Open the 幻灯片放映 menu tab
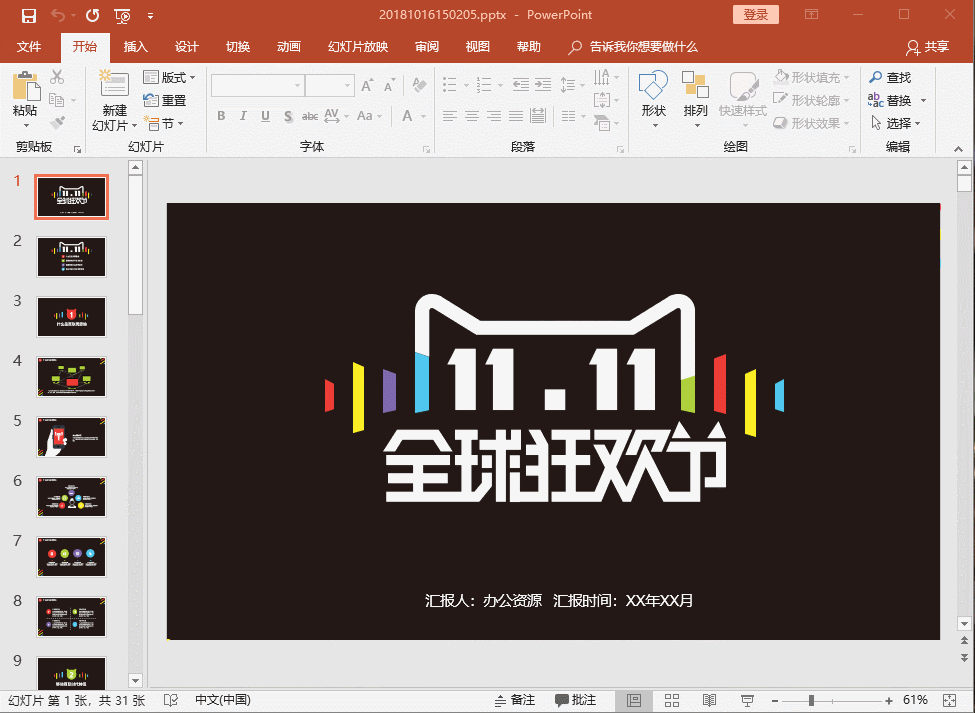The height and width of the screenshot is (713, 975). [x=357, y=46]
